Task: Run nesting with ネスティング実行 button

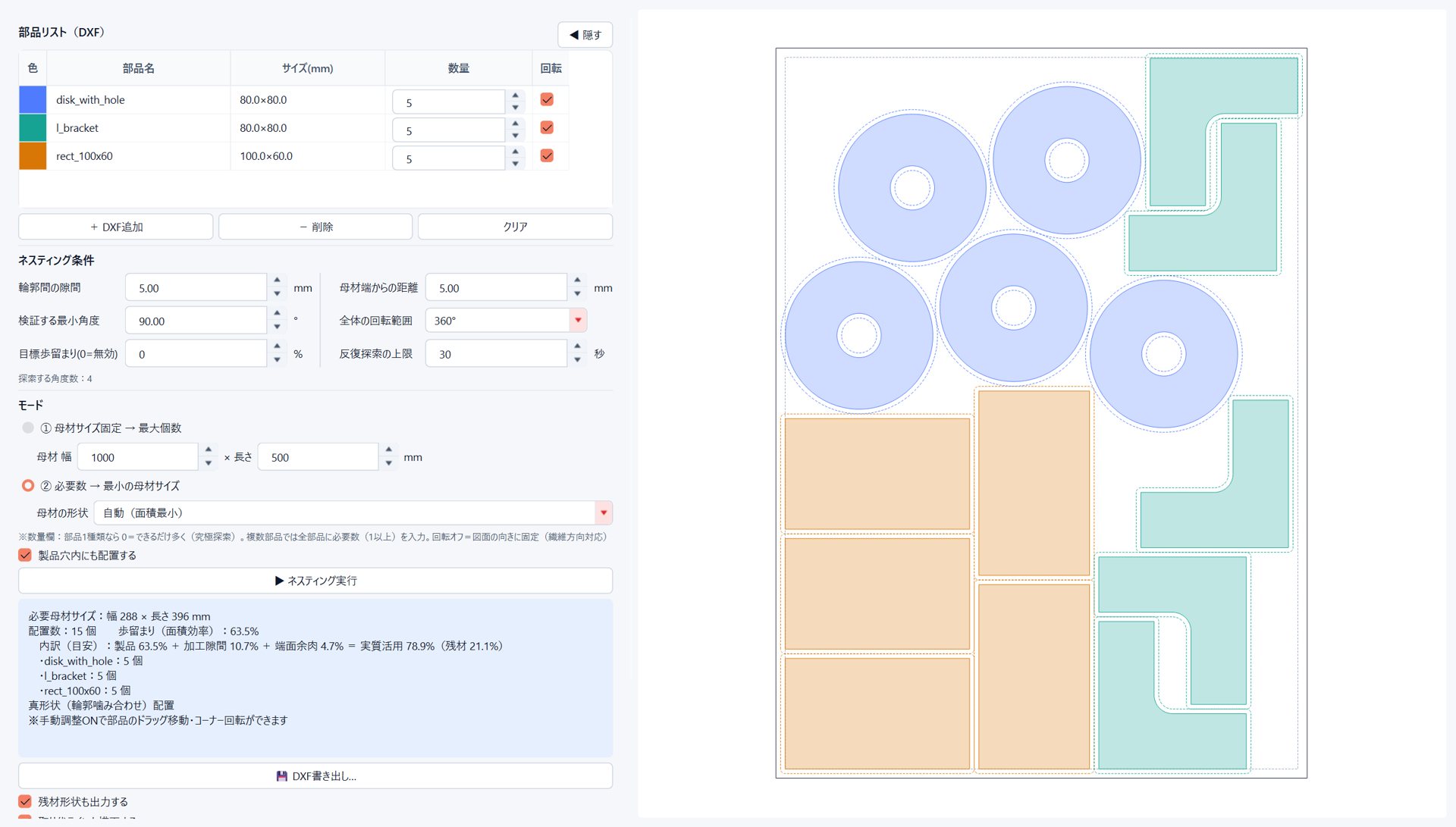Action: (315, 581)
